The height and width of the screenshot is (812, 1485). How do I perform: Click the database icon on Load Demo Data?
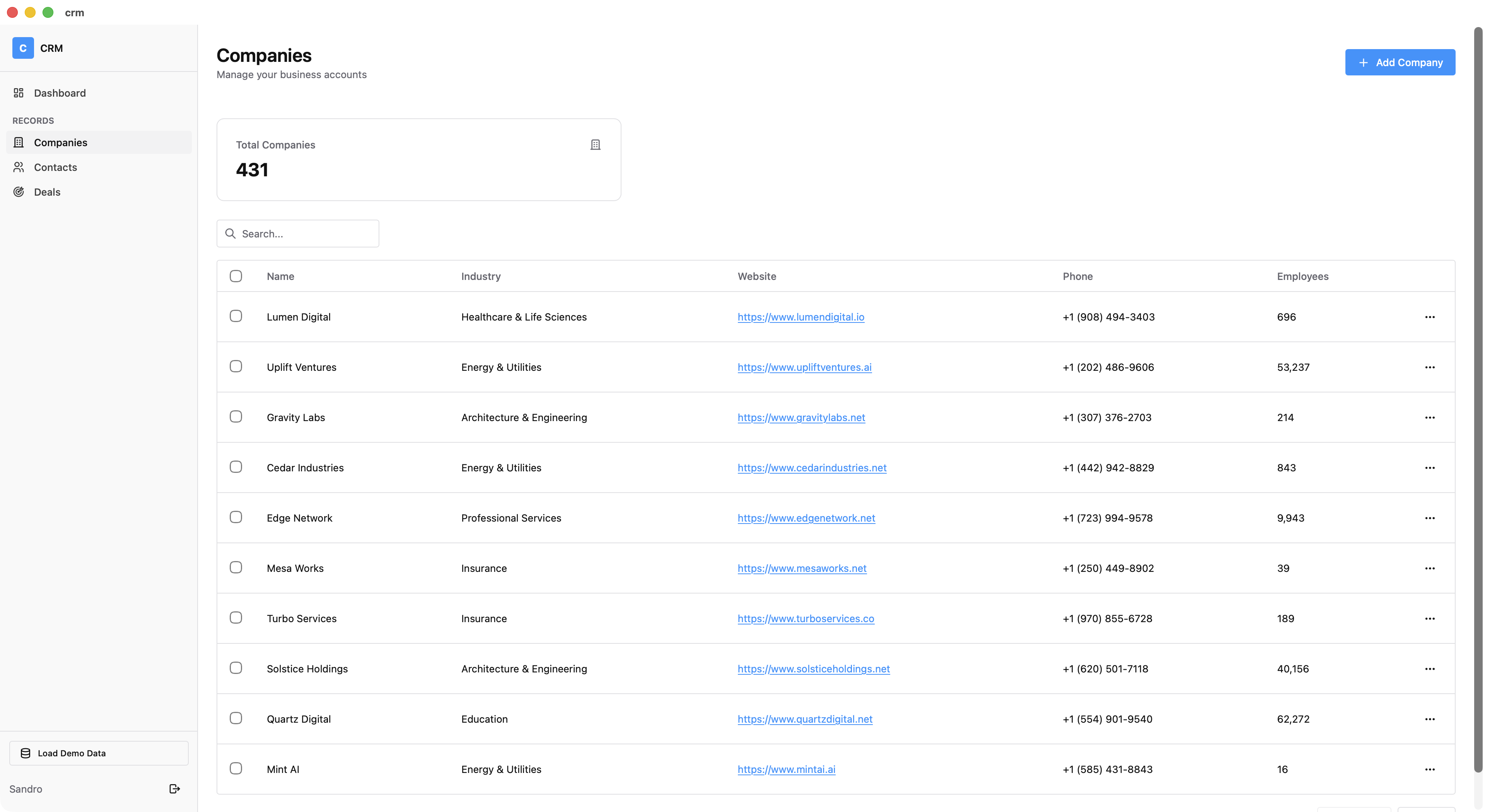(26, 753)
